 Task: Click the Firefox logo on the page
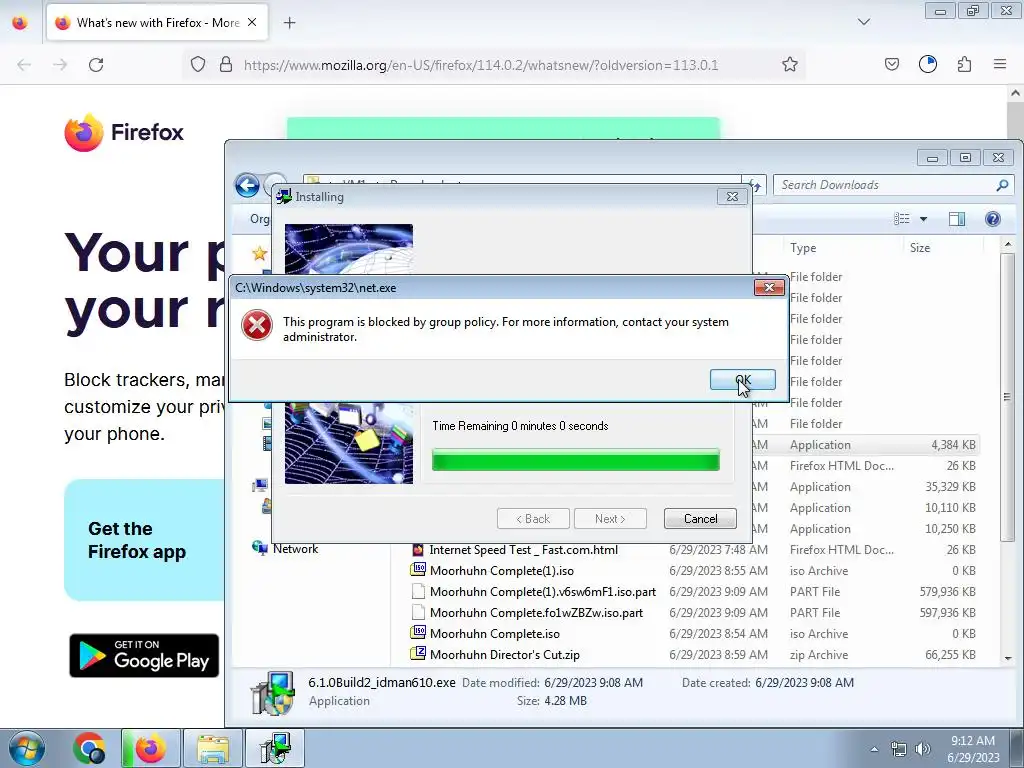coord(124,133)
